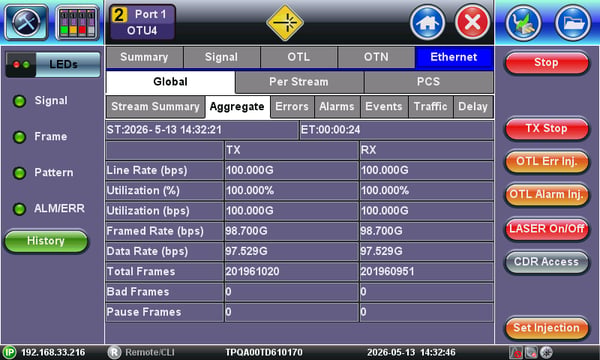Toggle the LEDs panel header
Viewport: 600px width, 360px height.
[53, 64]
